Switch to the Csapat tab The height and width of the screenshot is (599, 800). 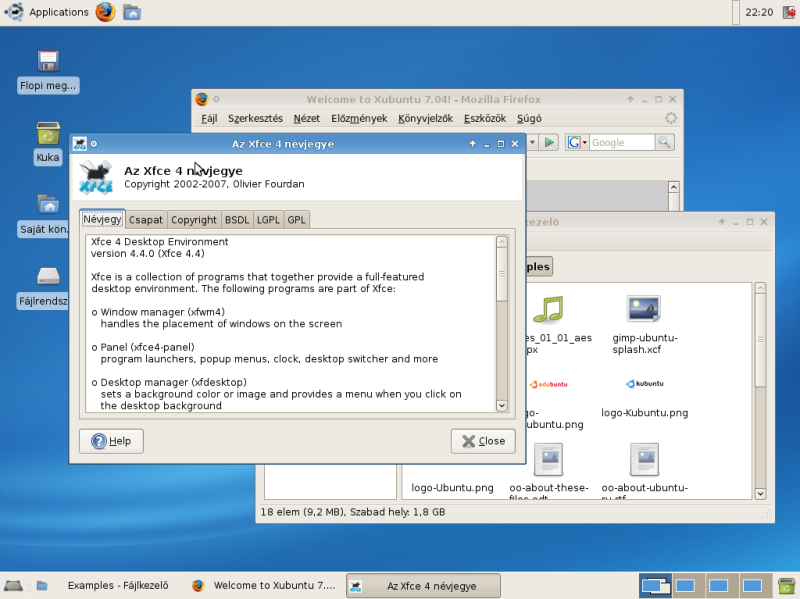click(145, 220)
